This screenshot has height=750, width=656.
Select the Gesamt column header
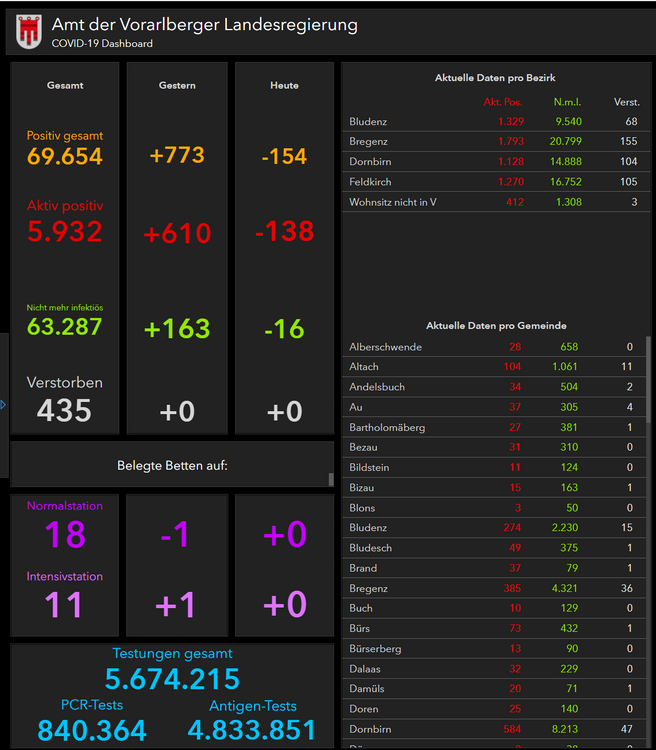pos(65,86)
